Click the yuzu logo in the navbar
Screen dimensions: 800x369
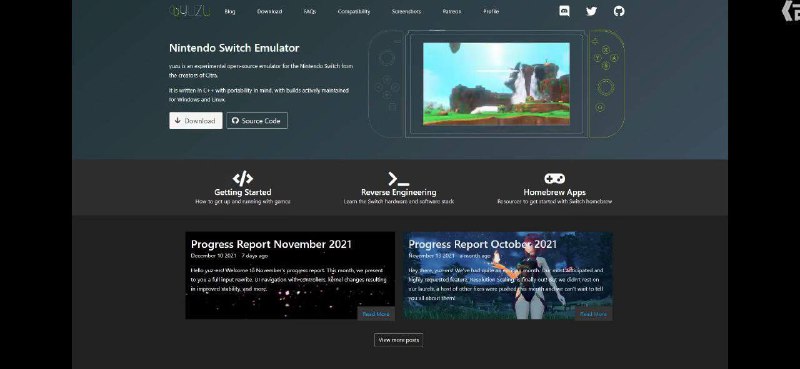coord(189,11)
